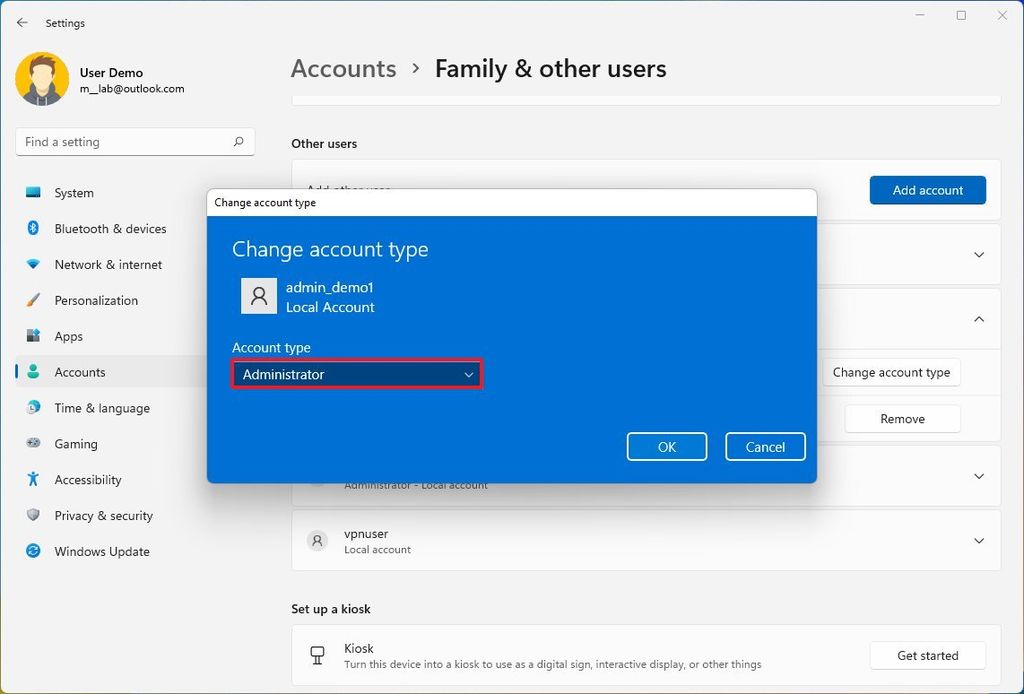Image resolution: width=1024 pixels, height=694 pixels.
Task: Open Gaming settings
Action: coord(71,443)
